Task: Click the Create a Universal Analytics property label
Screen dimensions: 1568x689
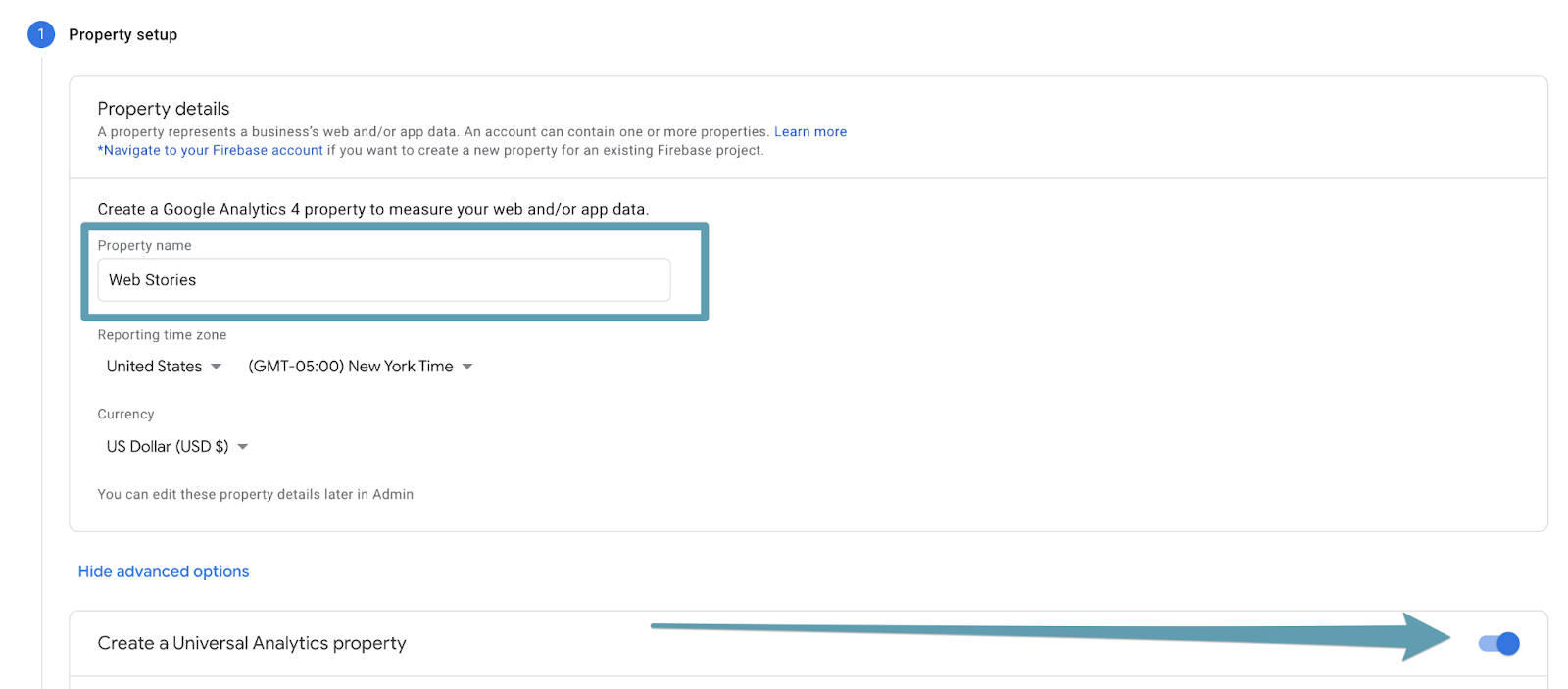Action: click(252, 643)
